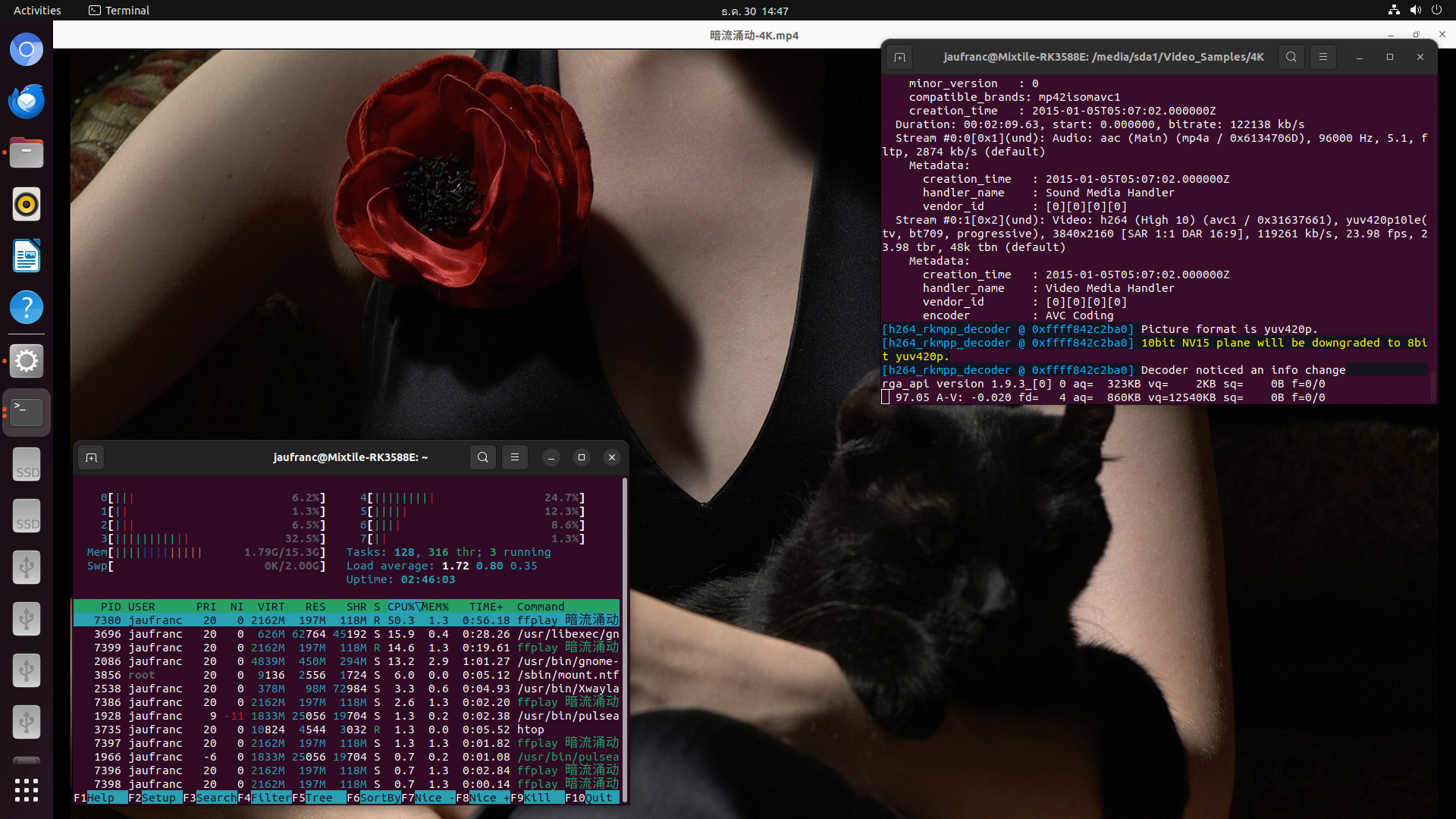Click F9 Kill in htop footer

click(x=537, y=798)
